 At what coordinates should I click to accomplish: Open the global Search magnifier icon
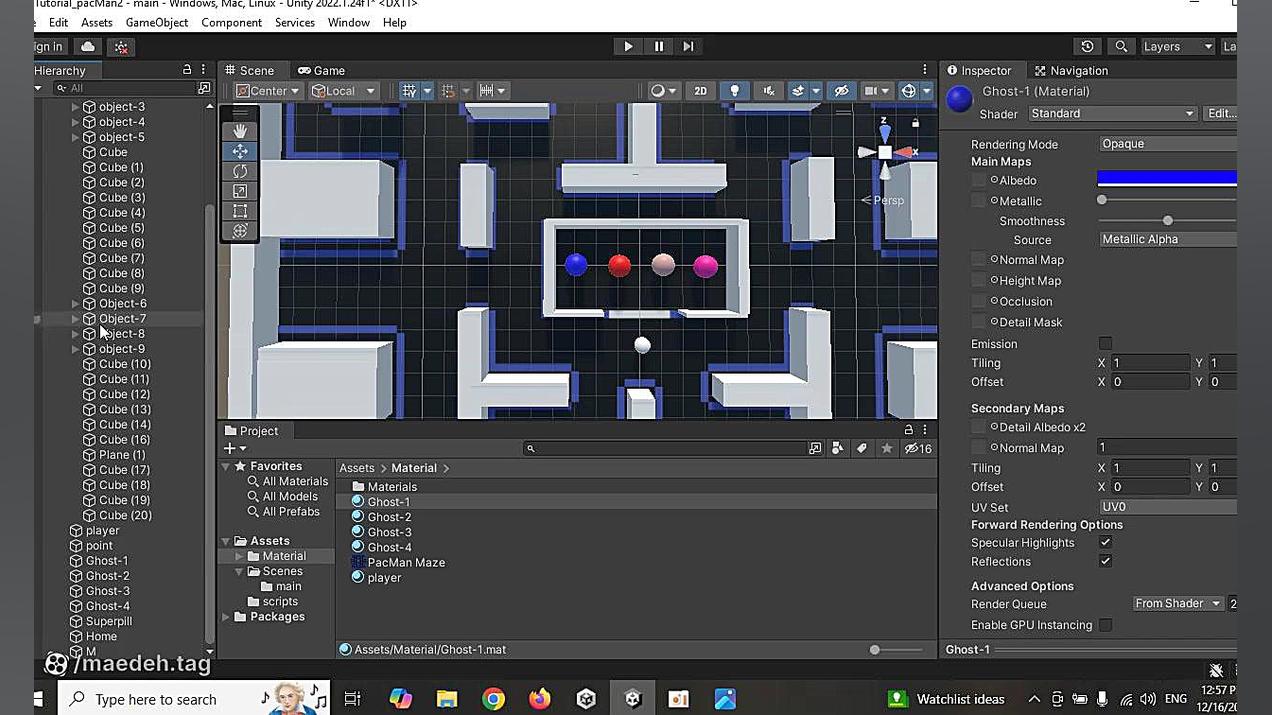tap(1121, 46)
